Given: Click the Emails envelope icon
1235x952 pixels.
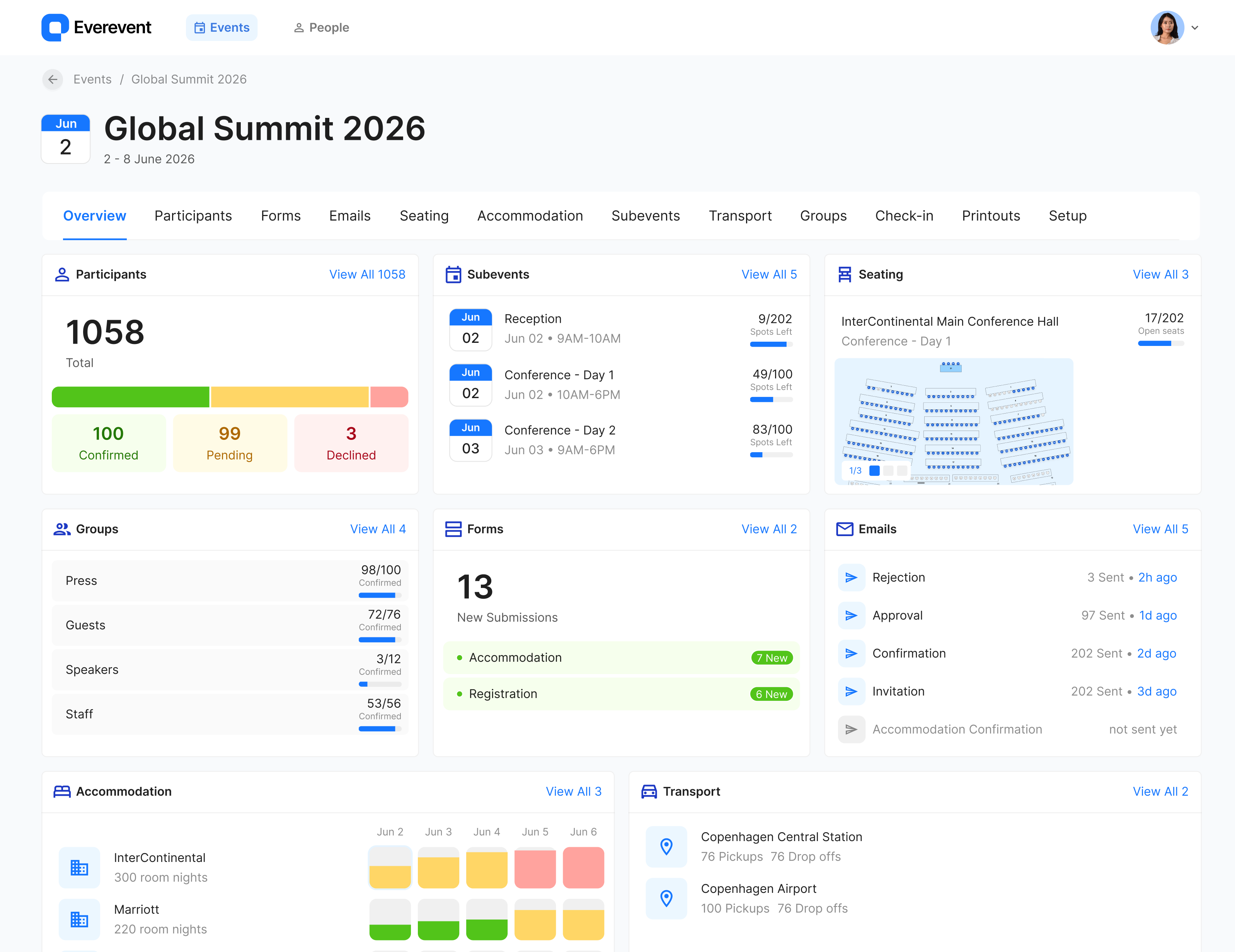Looking at the screenshot, I should click(x=844, y=529).
